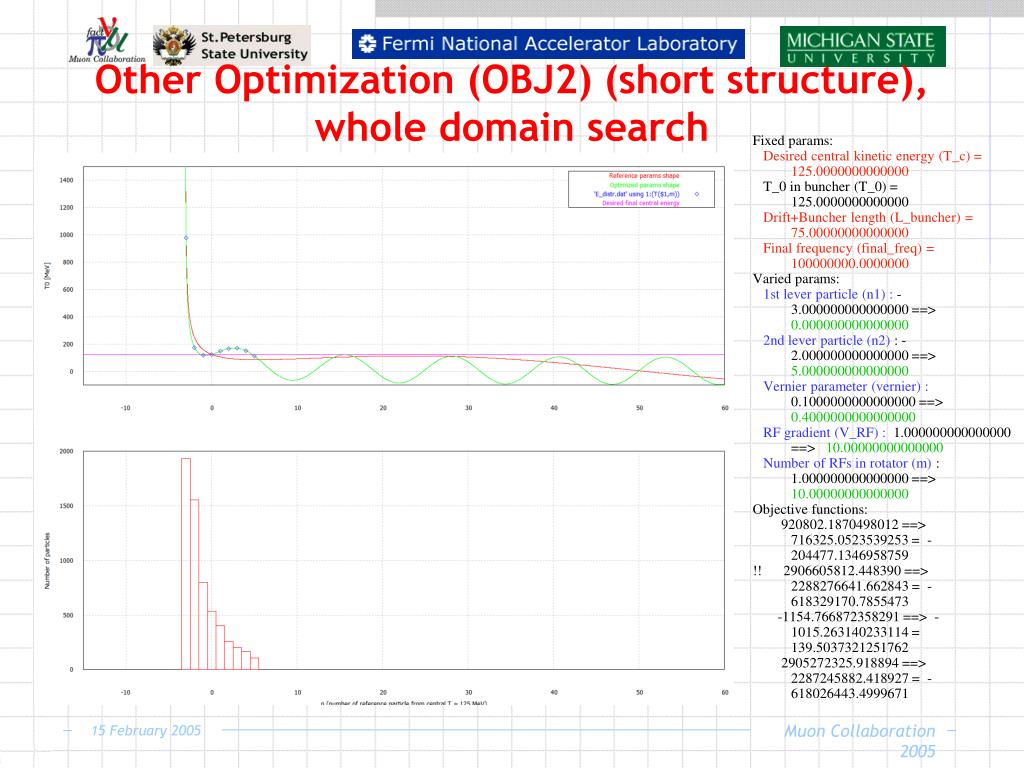Screen dimensions: 1024x768
Task: Click the double exclamation mark beside objective values
Action: click(757, 570)
